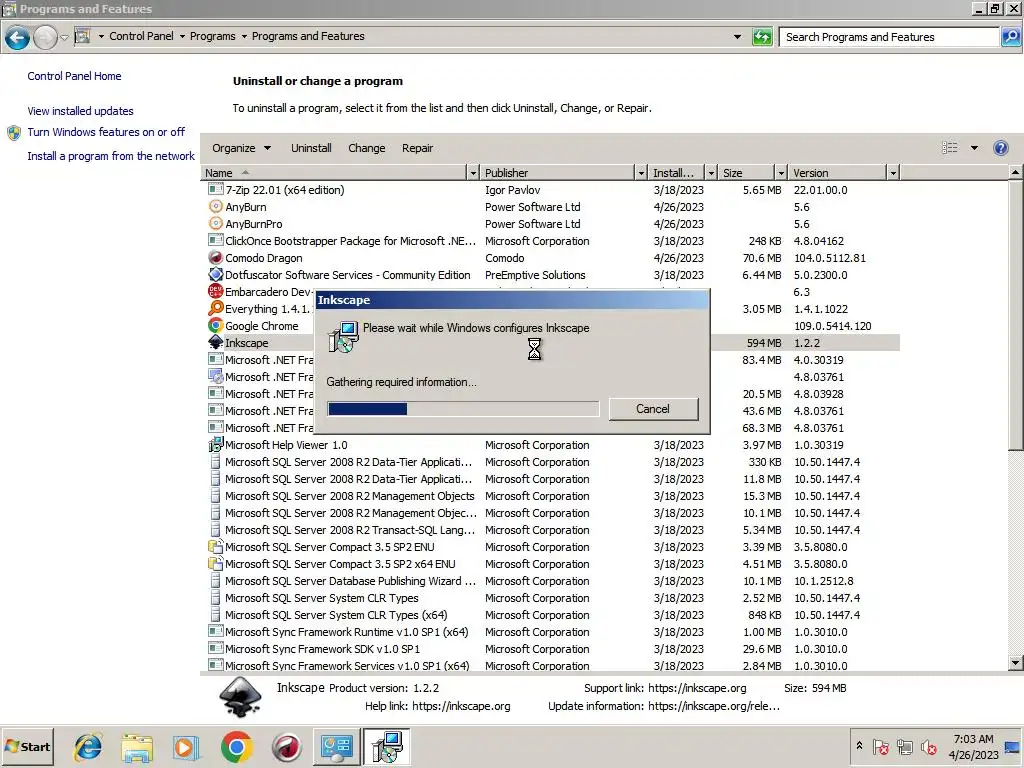Open Windows Explorer folder on taskbar
Viewport: 1024px width, 768px height.
[x=137, y=747]
